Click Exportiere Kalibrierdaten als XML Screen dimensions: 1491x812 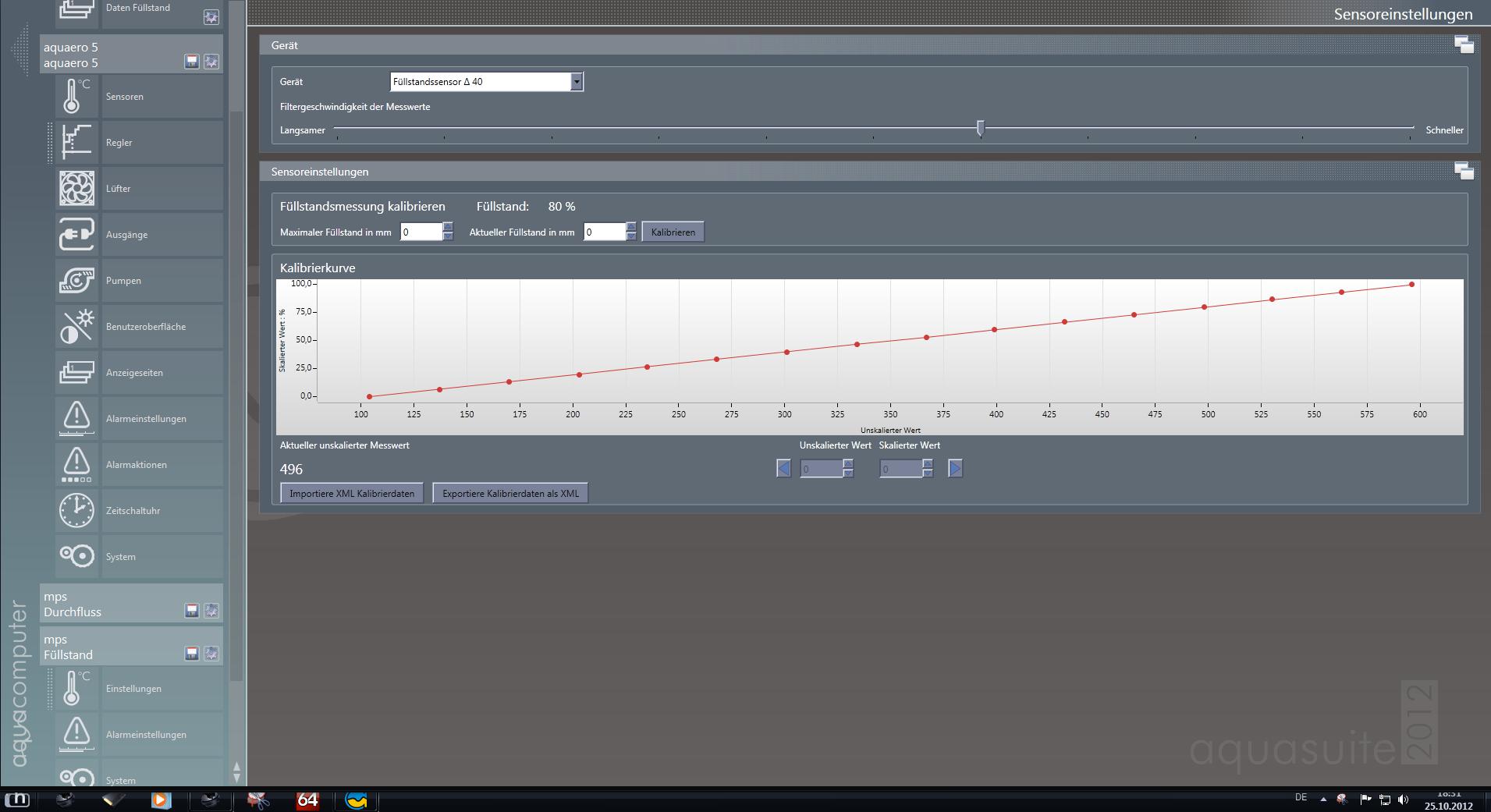coord(510,494)
